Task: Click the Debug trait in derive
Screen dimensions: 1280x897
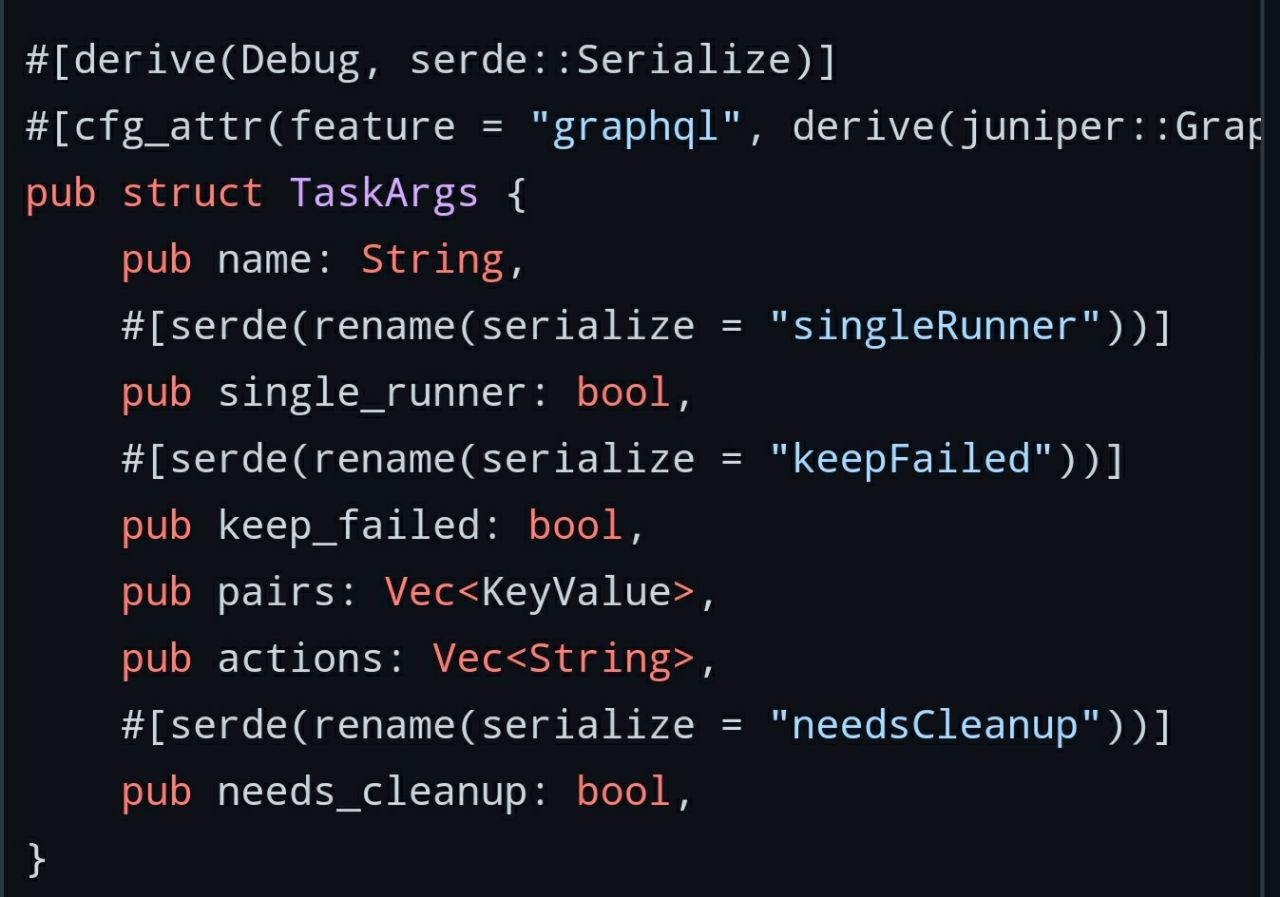Action: coord(299,61)
